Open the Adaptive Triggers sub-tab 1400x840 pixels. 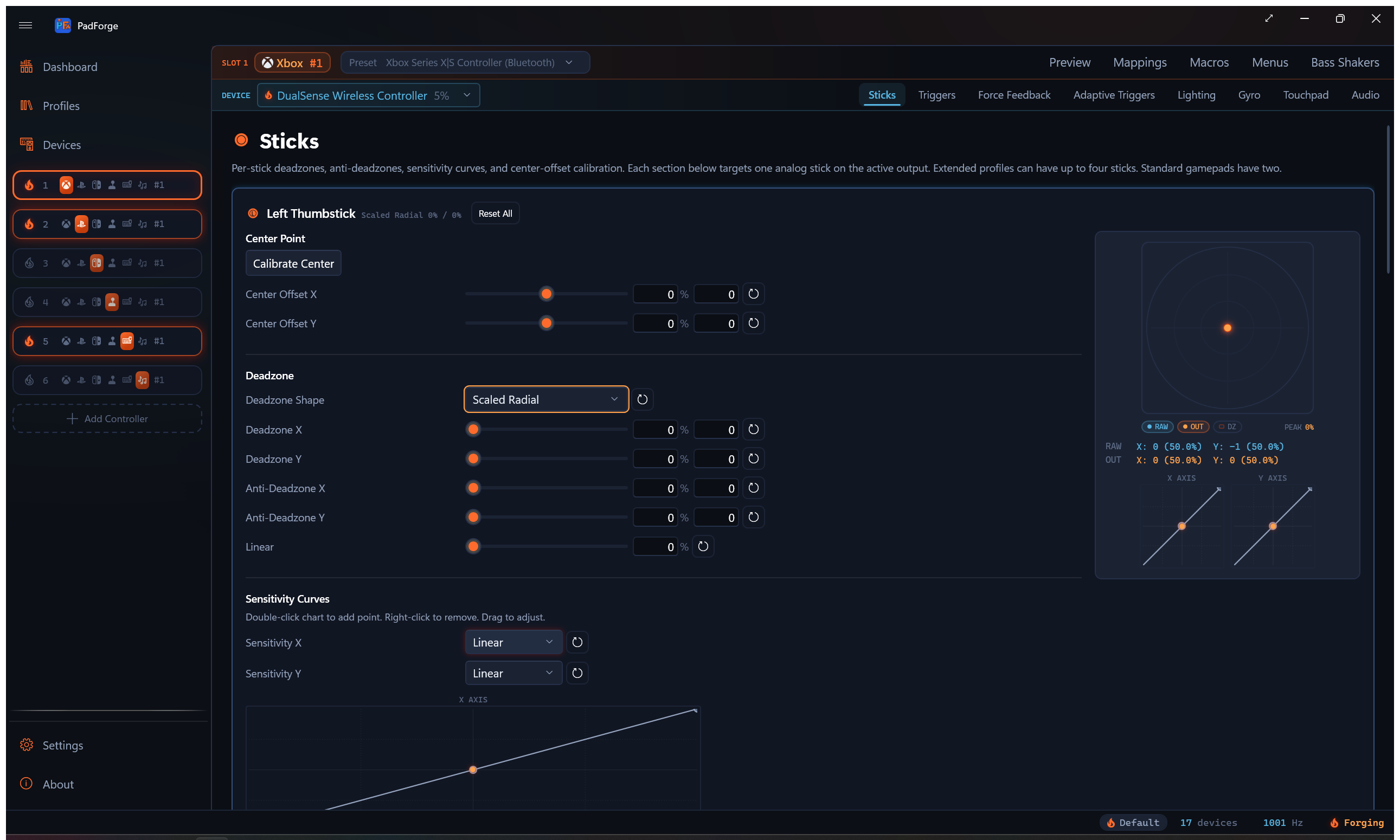(1113, 95)
